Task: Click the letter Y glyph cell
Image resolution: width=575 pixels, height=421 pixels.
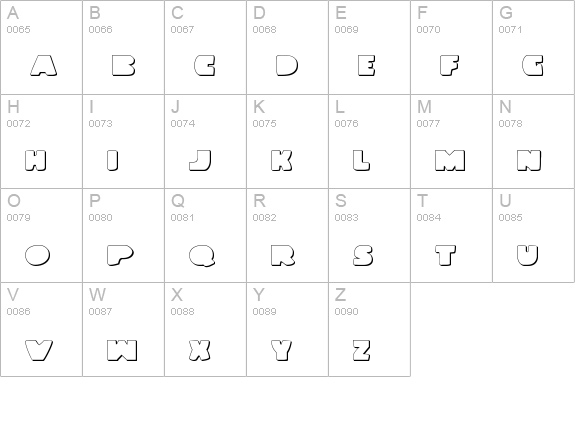Action: tap(288, 329)
